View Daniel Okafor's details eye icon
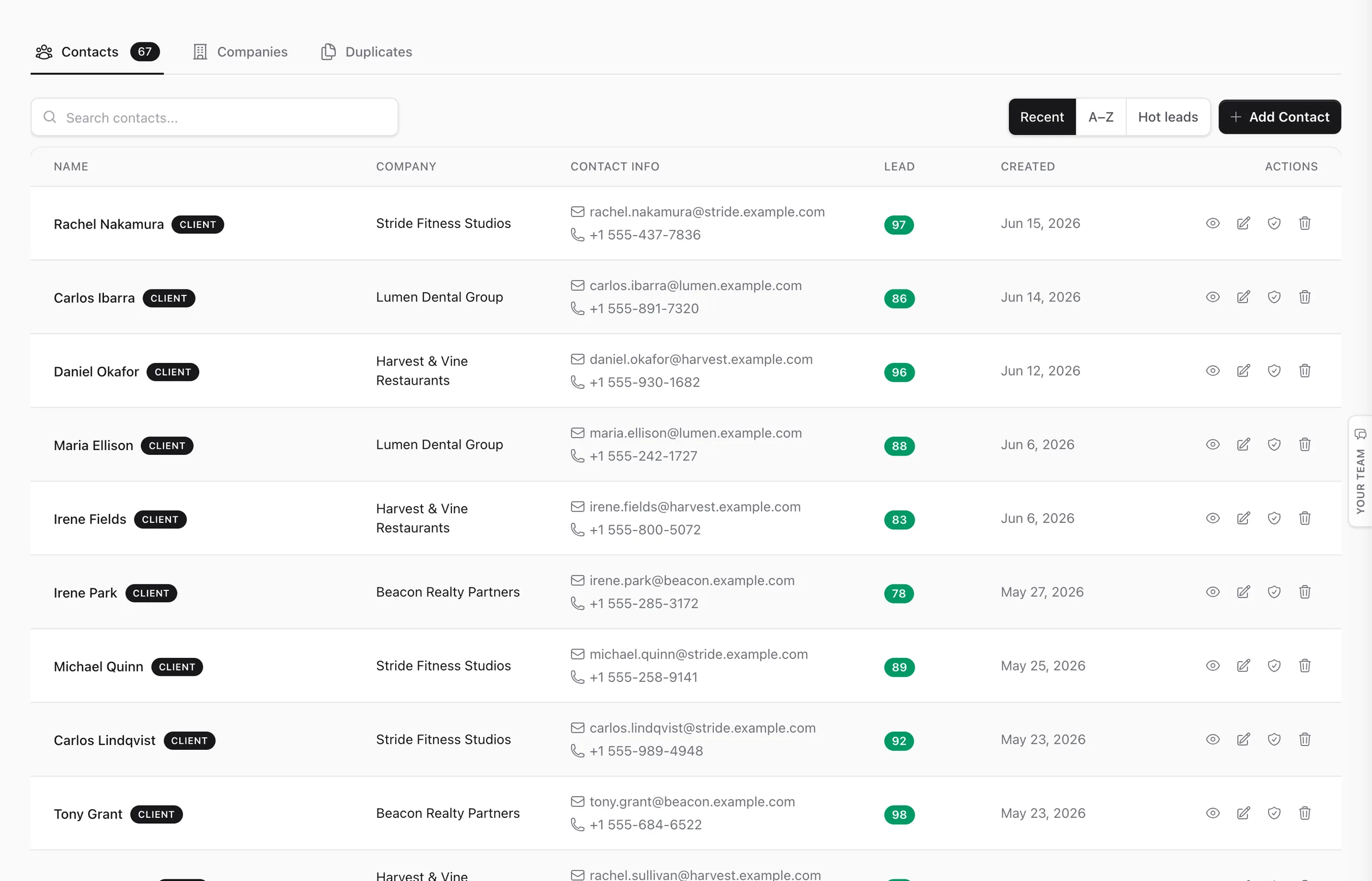Image resolution: width=1372 pixels, height=881 pixels. tap(1212, 371)
